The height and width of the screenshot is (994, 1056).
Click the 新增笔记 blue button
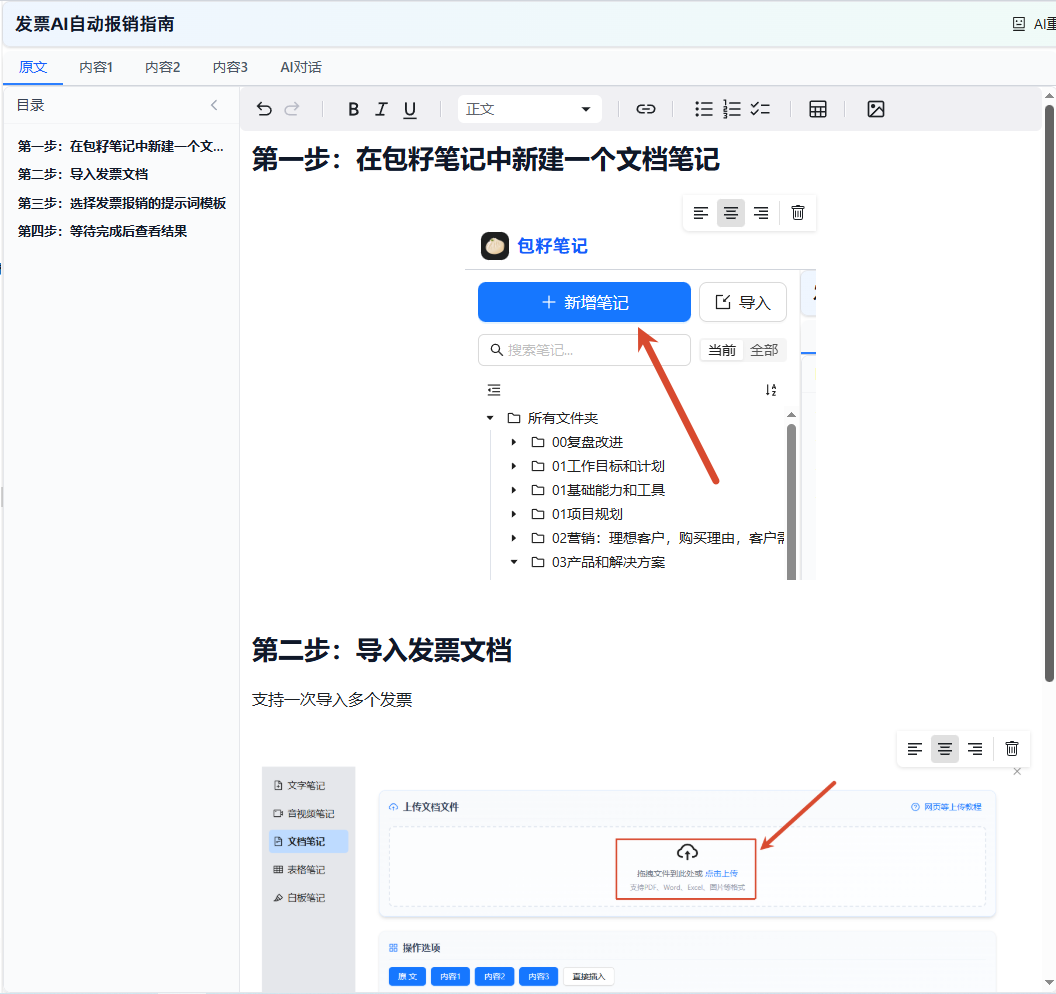pyautogui.click(x=584, y=302)
